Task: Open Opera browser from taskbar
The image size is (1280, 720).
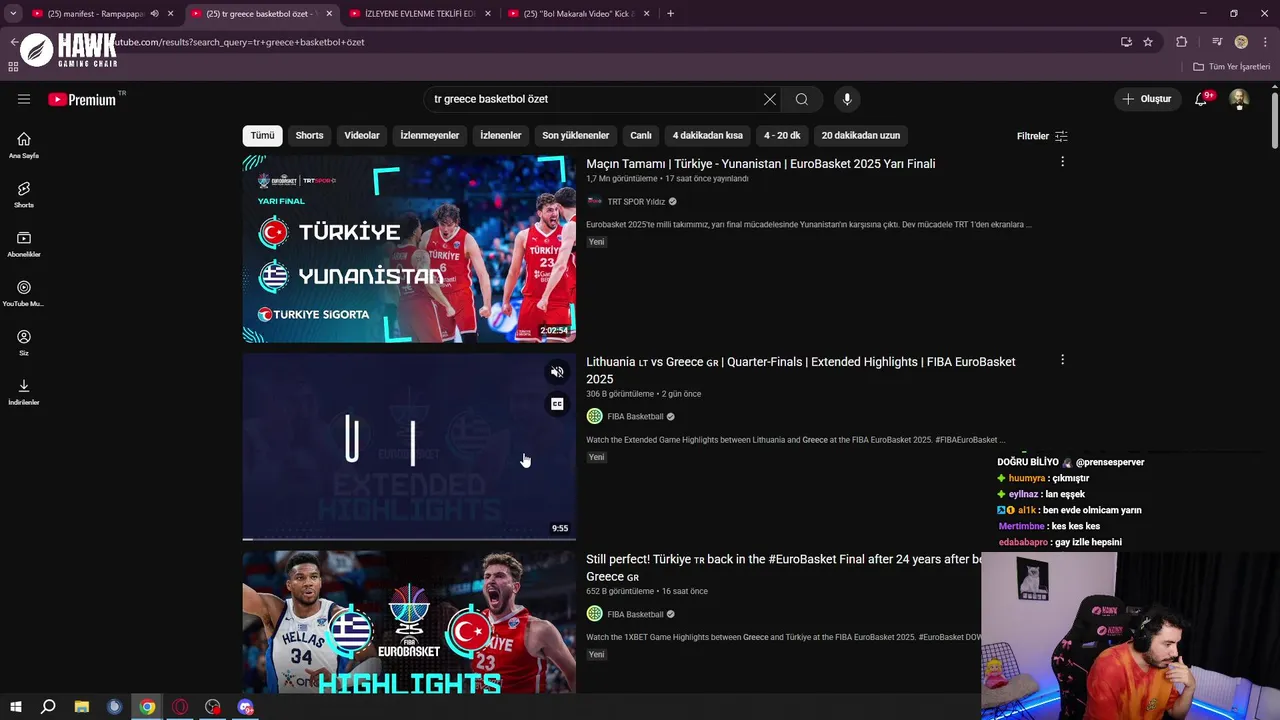Action: (x=180, y=707)
